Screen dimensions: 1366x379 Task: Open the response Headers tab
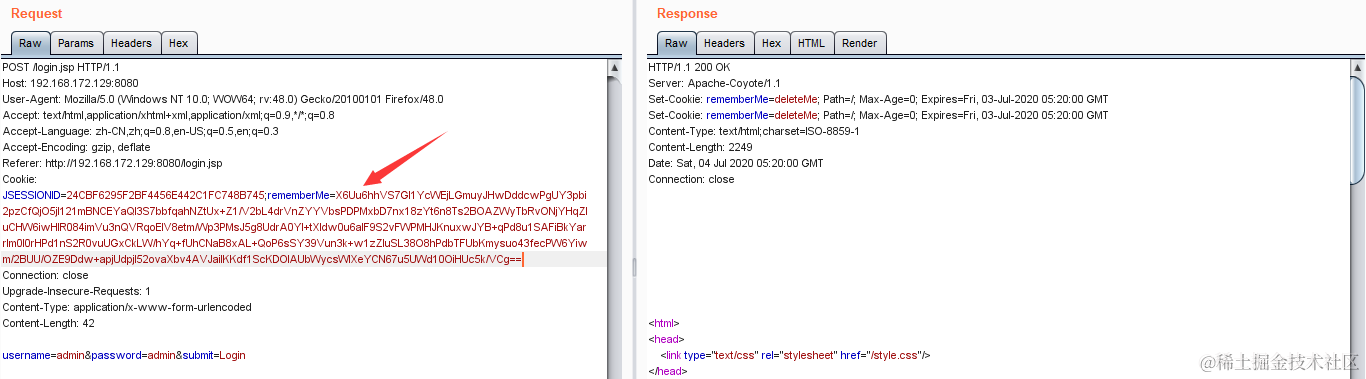coord(724,43)
